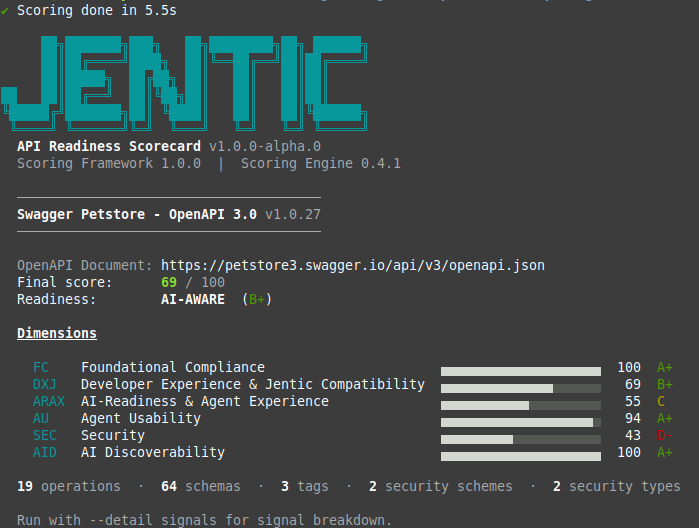699x528 pixels.
Task: Click 'Developer Experience & Jentic Compatibility' label
Action: 253,384
